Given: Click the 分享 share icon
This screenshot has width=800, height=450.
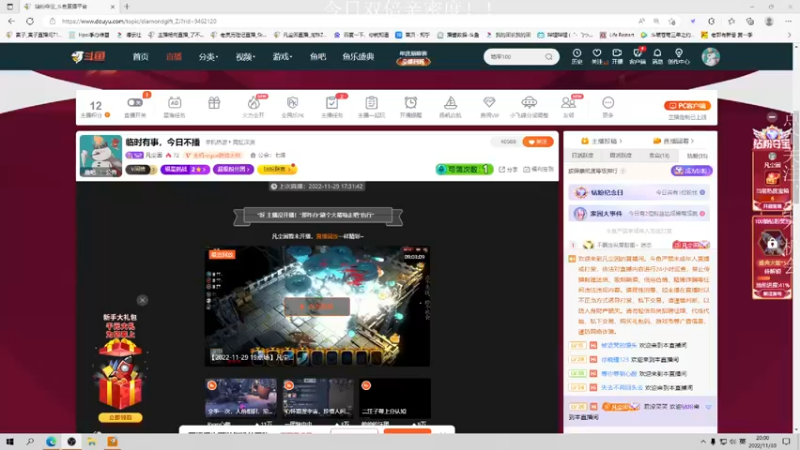Looking at the screenshot, I should point(508,169).
